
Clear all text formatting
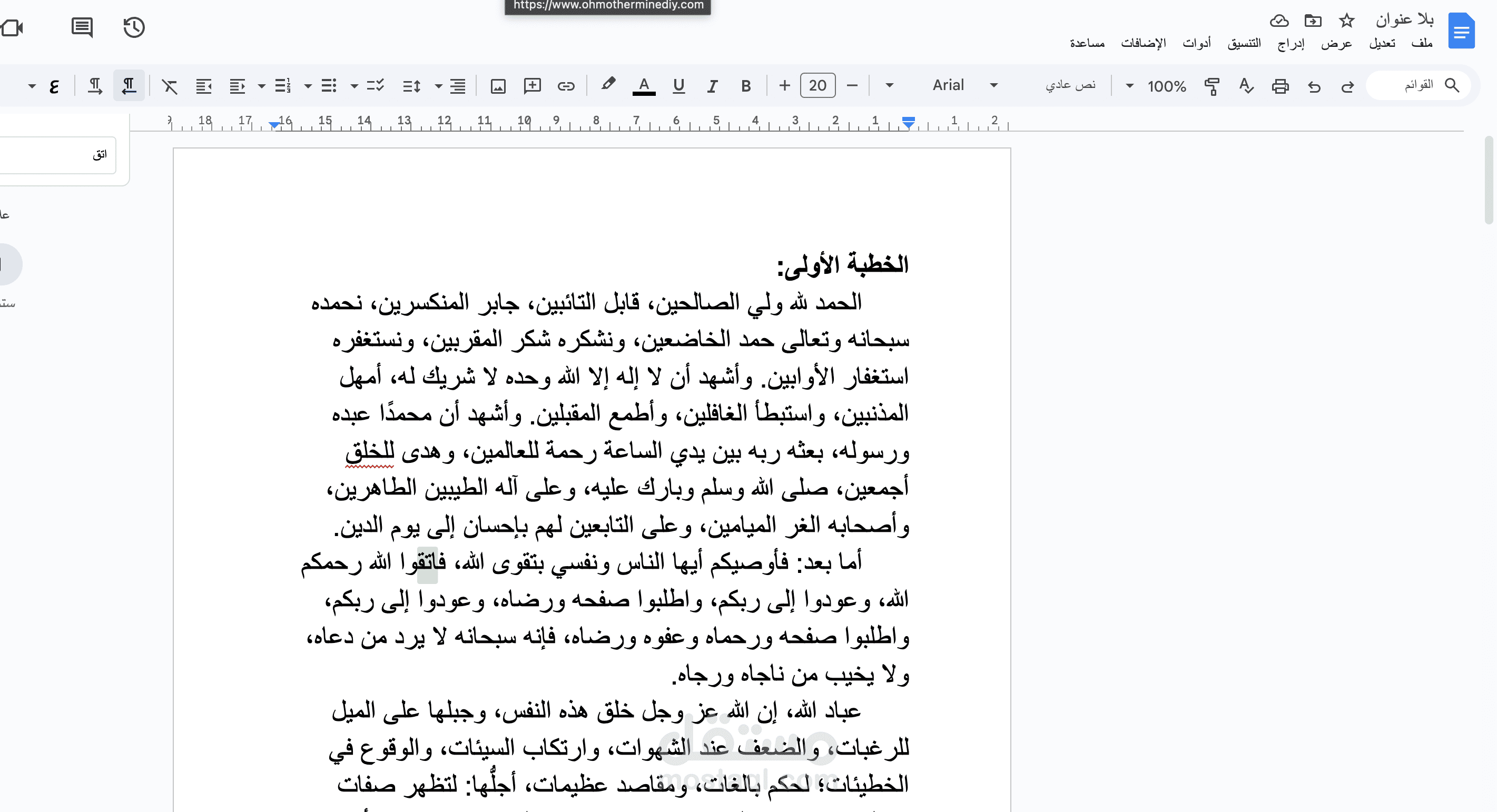(x=169, y=85)
